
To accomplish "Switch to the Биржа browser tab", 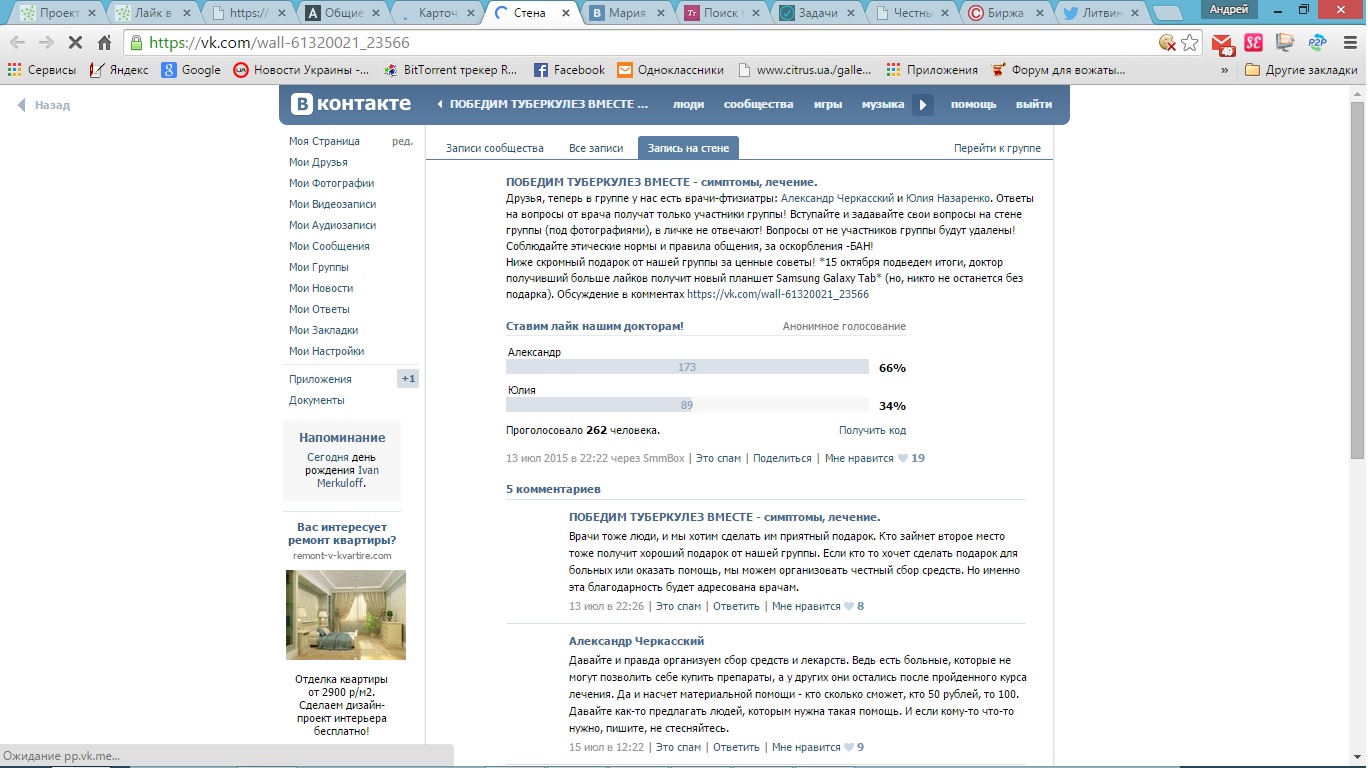I will (1005, 14).
